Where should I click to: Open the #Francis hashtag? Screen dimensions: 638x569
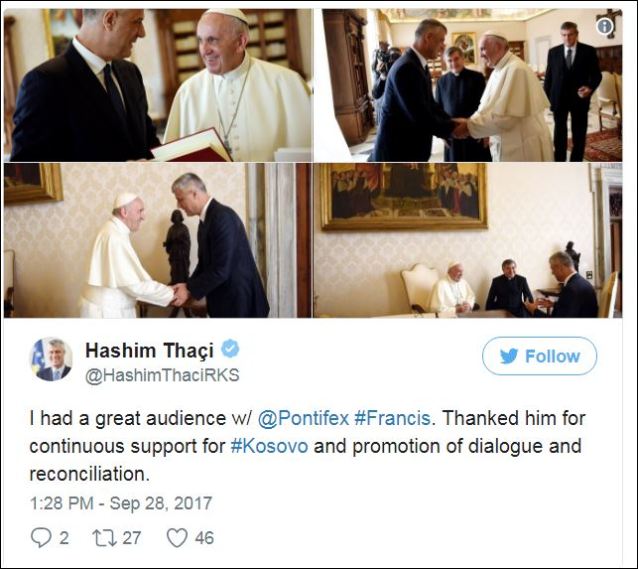tap(392, 418)
